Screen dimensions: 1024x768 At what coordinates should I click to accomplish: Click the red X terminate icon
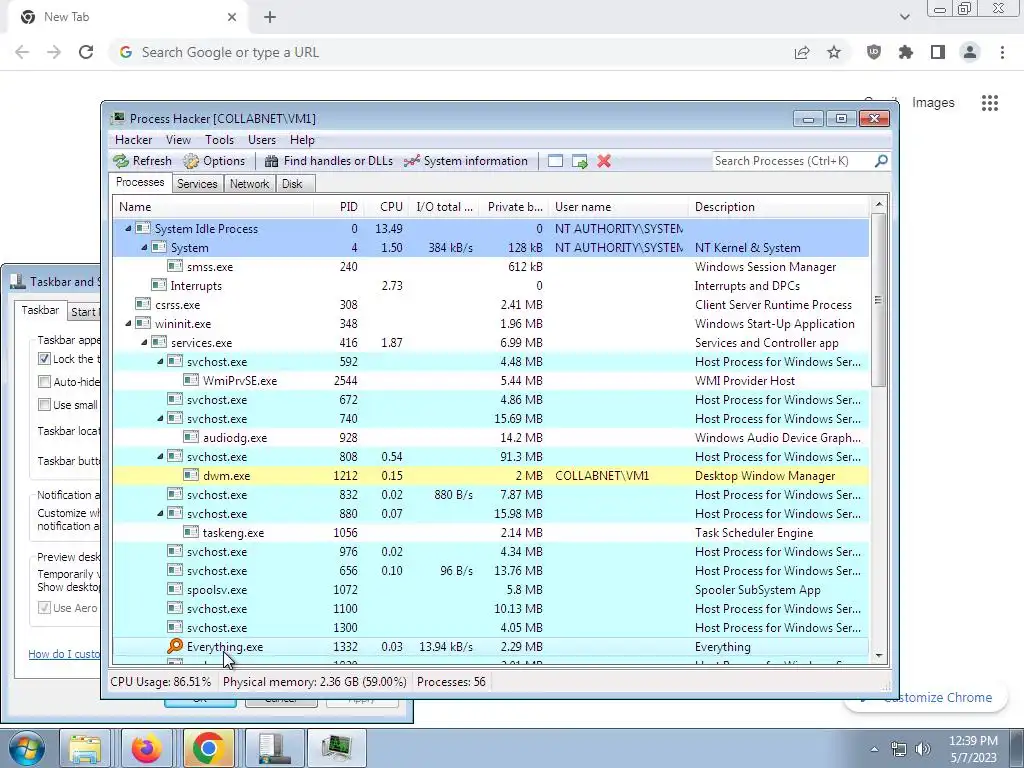(604, 161)
